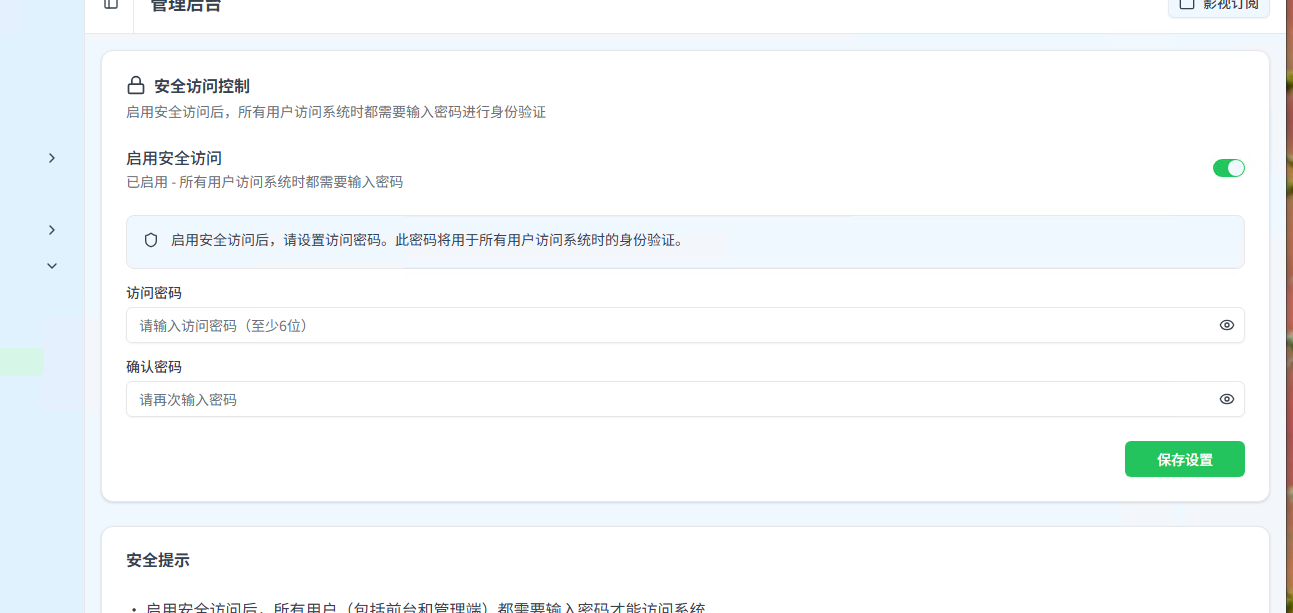This screenshot has height=613, width=1293.
Task: Collapse the downward-pointing sidebar chevron
Action: point(51,265)
